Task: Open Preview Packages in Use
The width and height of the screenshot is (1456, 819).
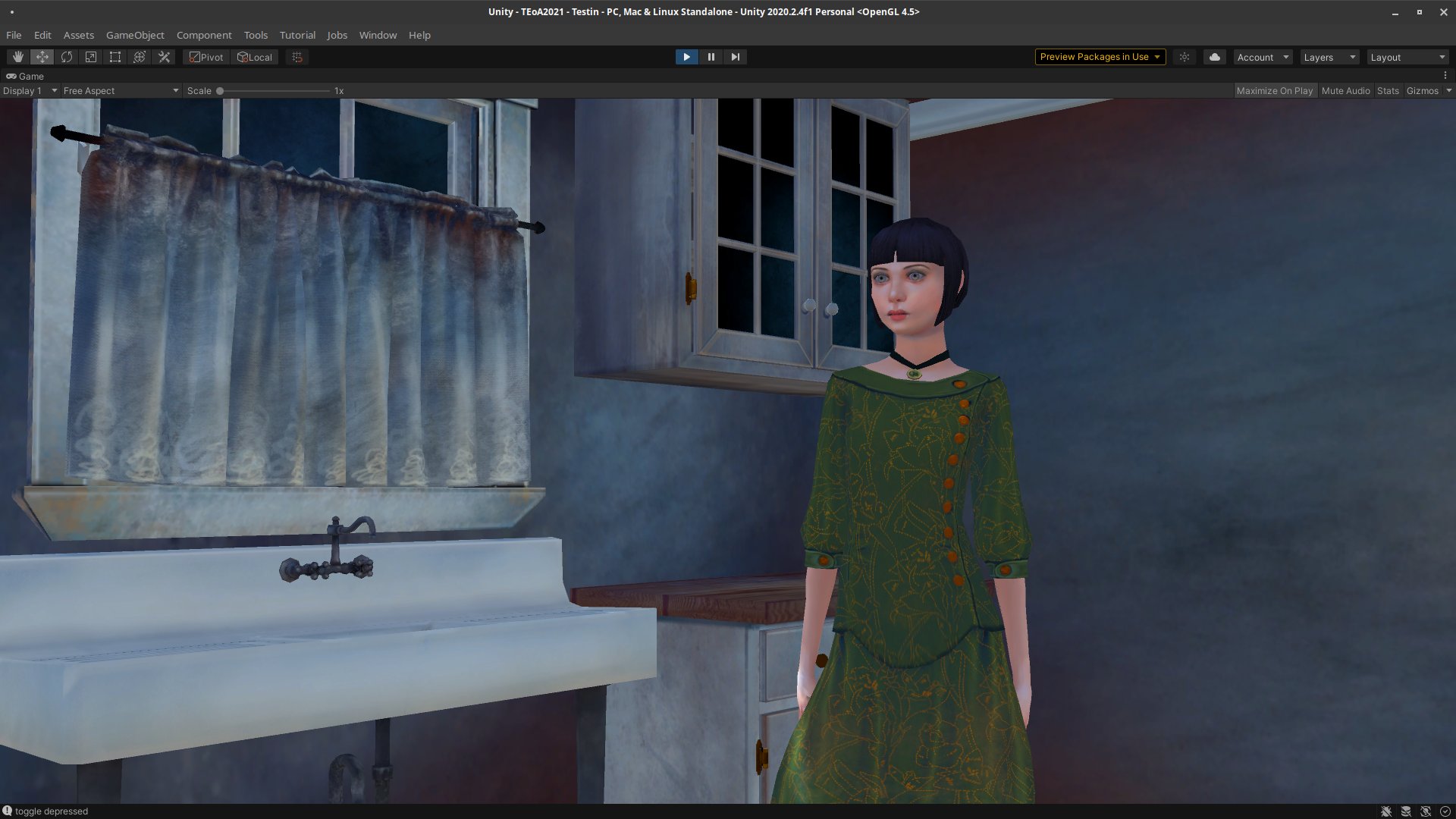Action: point(1100,57)
